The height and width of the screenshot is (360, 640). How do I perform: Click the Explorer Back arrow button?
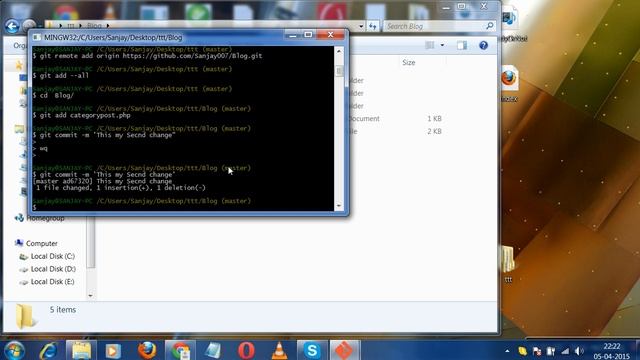coord(12,26)
